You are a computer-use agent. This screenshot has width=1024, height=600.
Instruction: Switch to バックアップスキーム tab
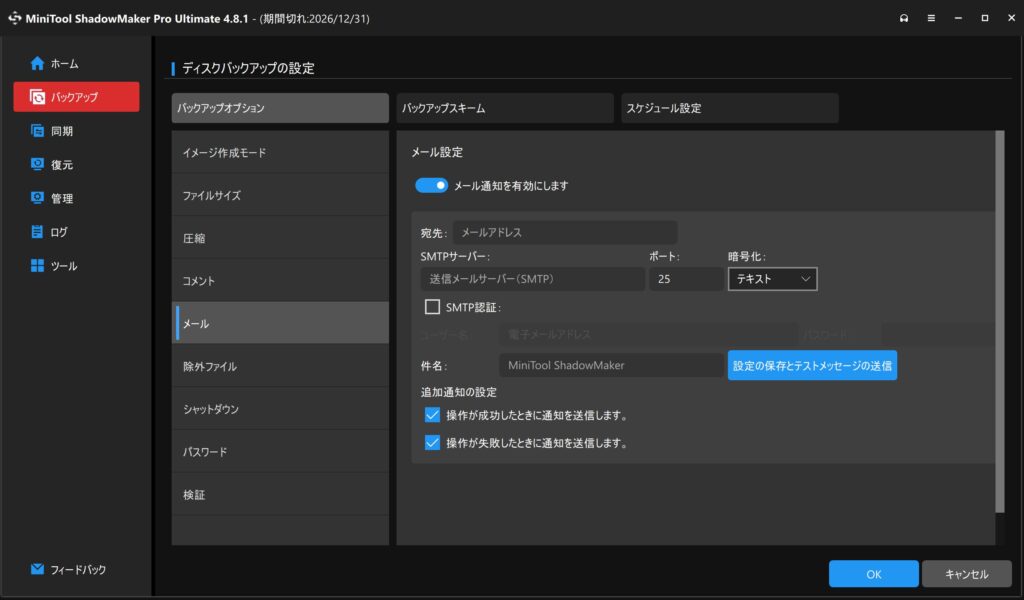[505, 108]
